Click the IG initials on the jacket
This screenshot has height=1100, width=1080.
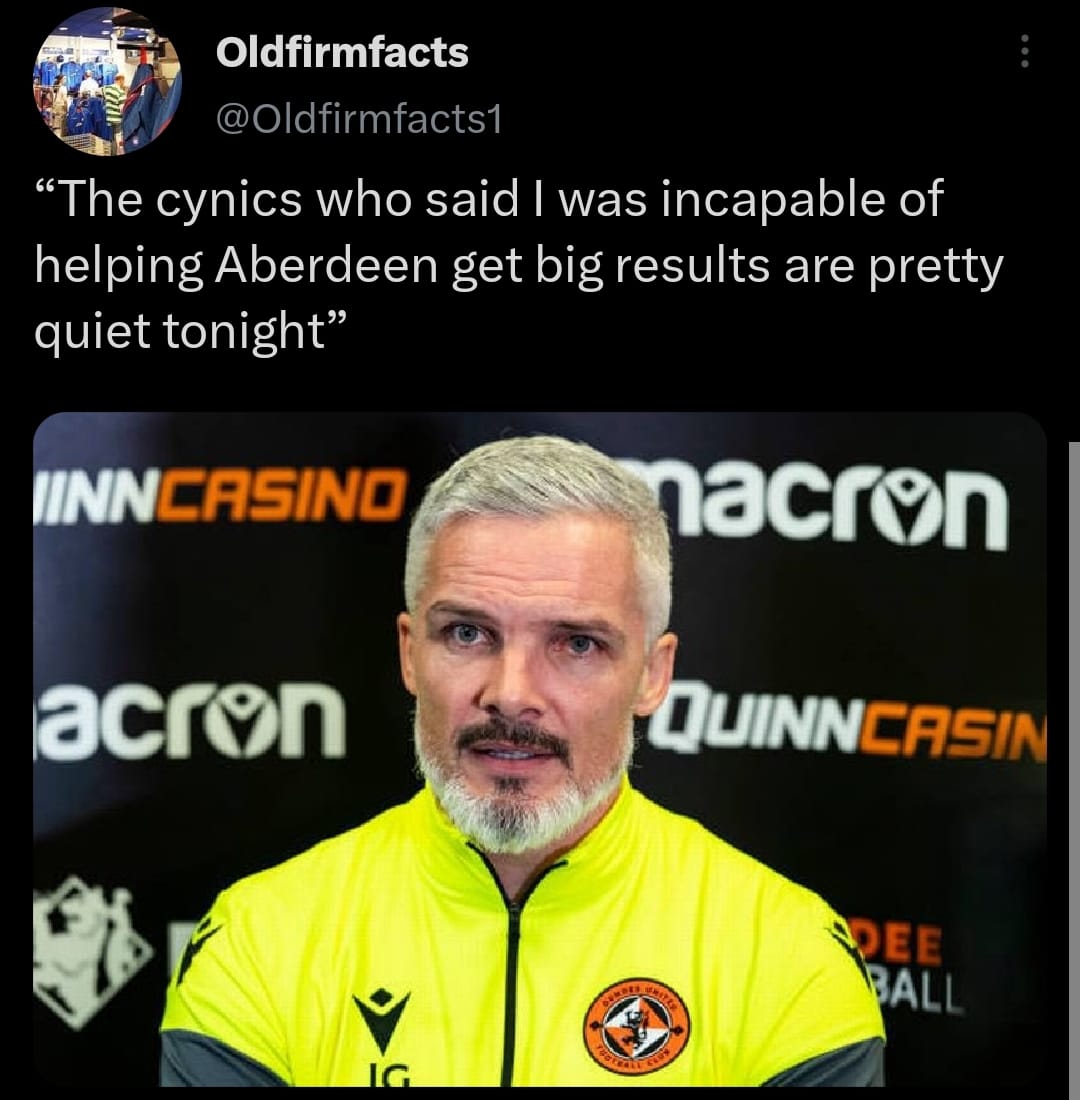(383, 1073)
